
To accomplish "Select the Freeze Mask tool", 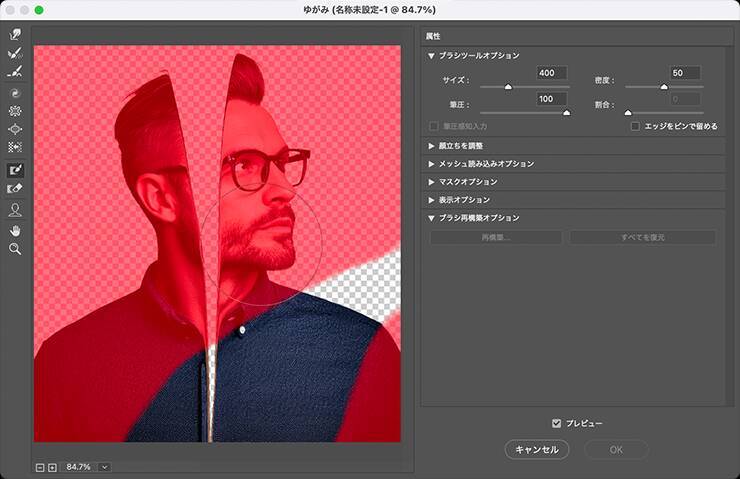I will click(15, 170).
